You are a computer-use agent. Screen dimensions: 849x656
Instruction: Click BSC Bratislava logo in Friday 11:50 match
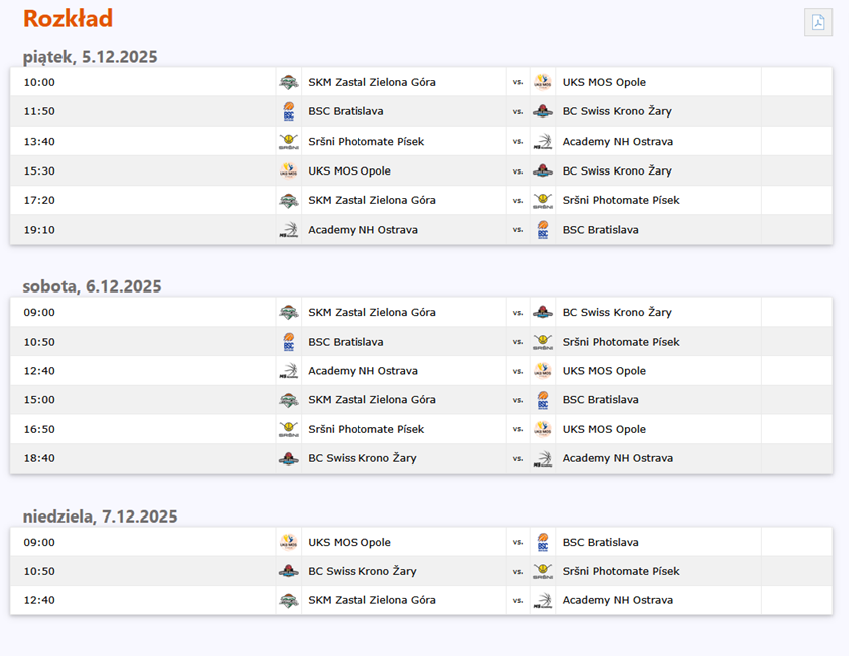[288, 111]
